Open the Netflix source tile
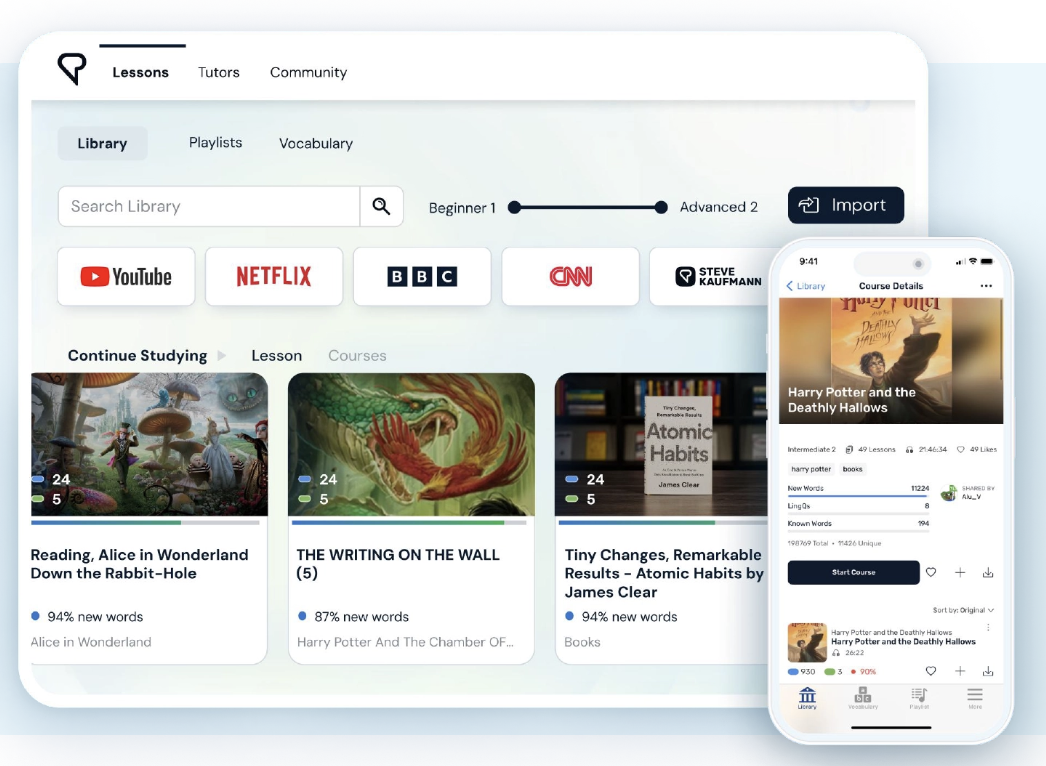Image resolution: width=1046 pixels, height=766 pixels. pyautogui.click(x=274, y=276)
